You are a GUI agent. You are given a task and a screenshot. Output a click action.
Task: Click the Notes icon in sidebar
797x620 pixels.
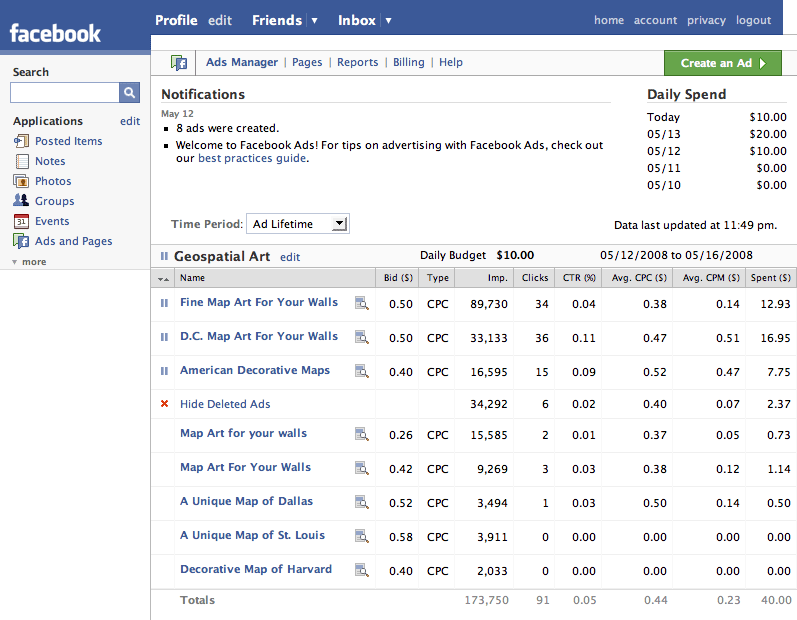coord(22,161)
